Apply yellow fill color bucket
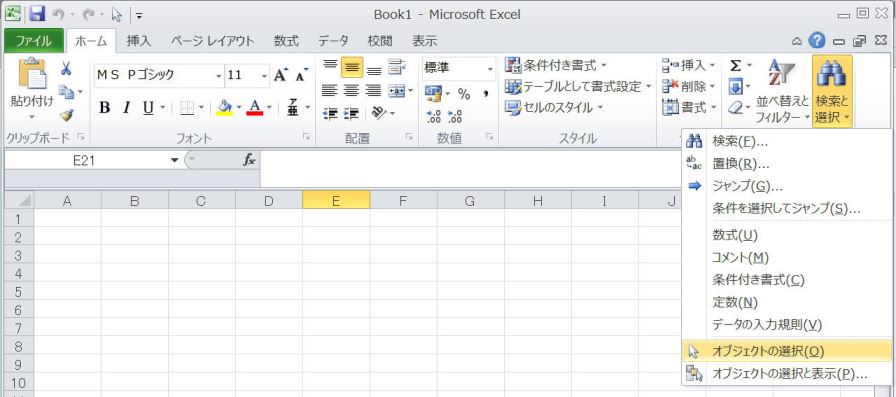The width and height of the screenshot is (896, 397). click(225, 108)
